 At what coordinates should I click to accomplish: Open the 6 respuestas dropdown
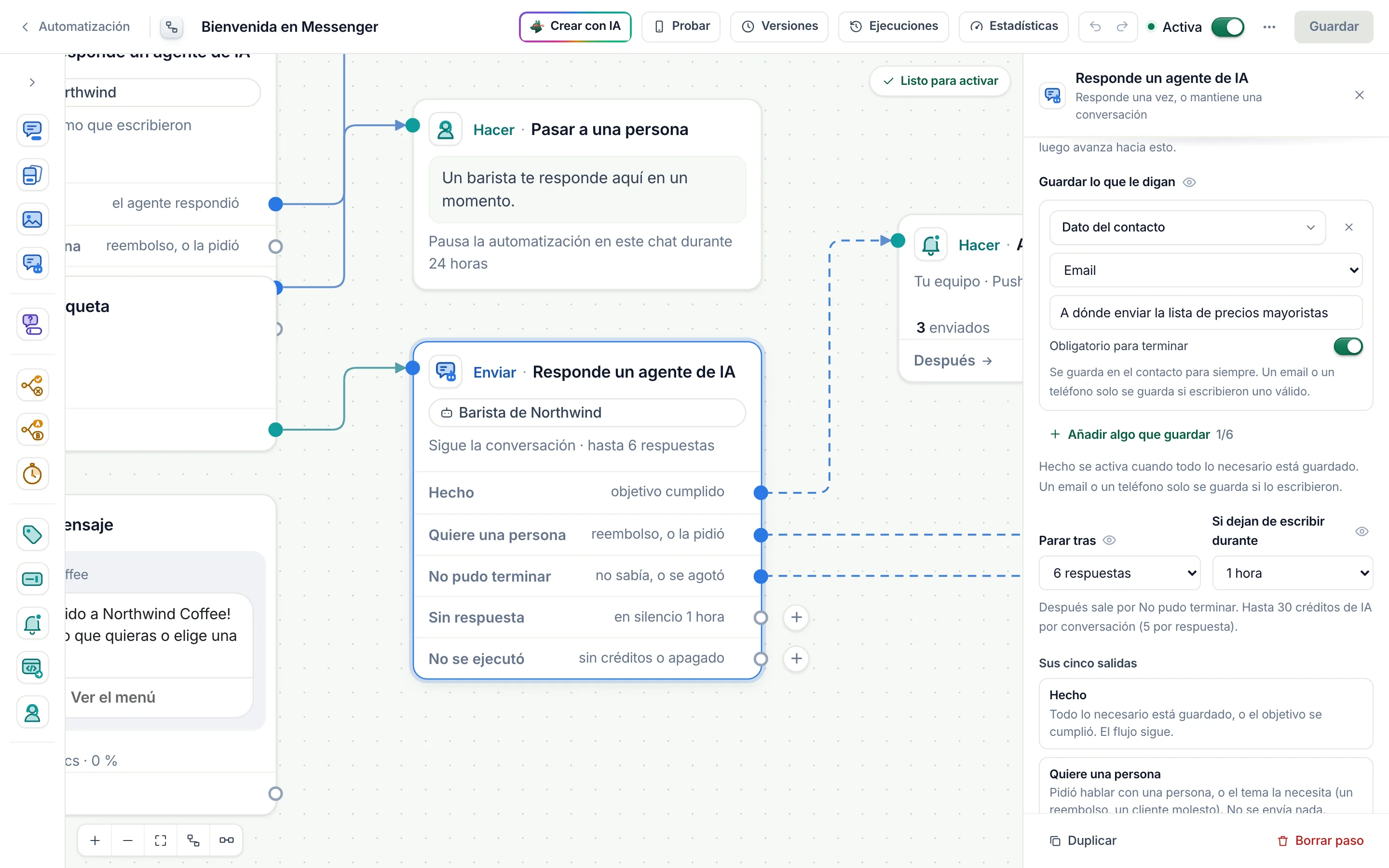[1119, 573]
